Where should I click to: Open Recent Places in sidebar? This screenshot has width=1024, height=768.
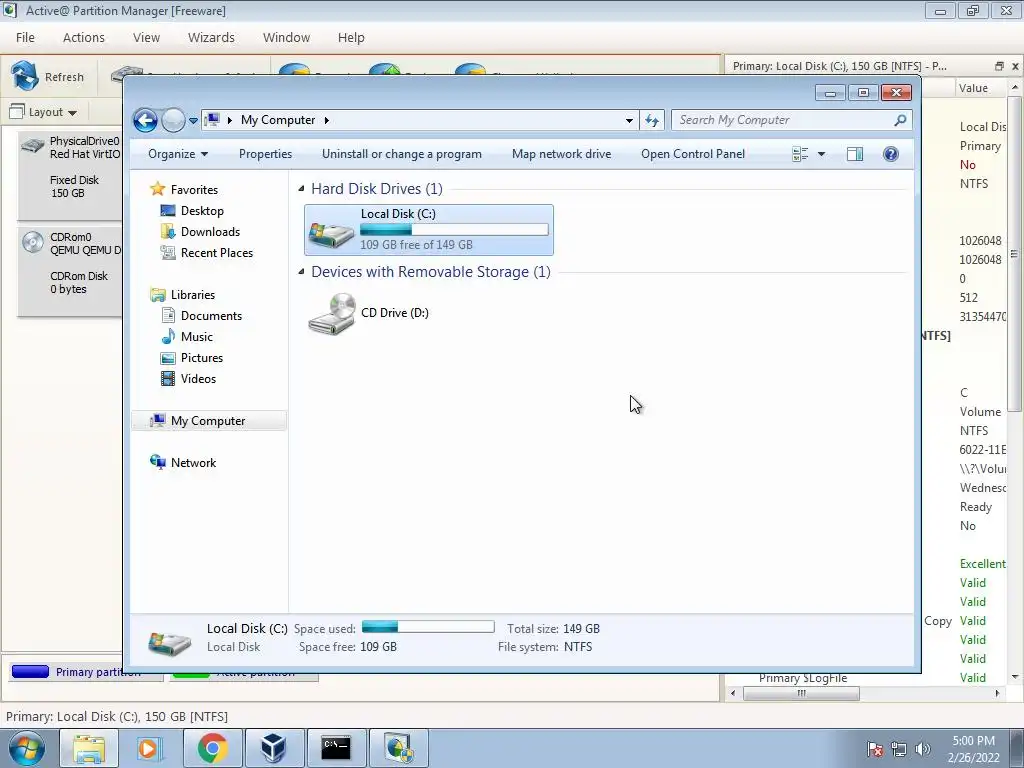(x=216, y=253)
